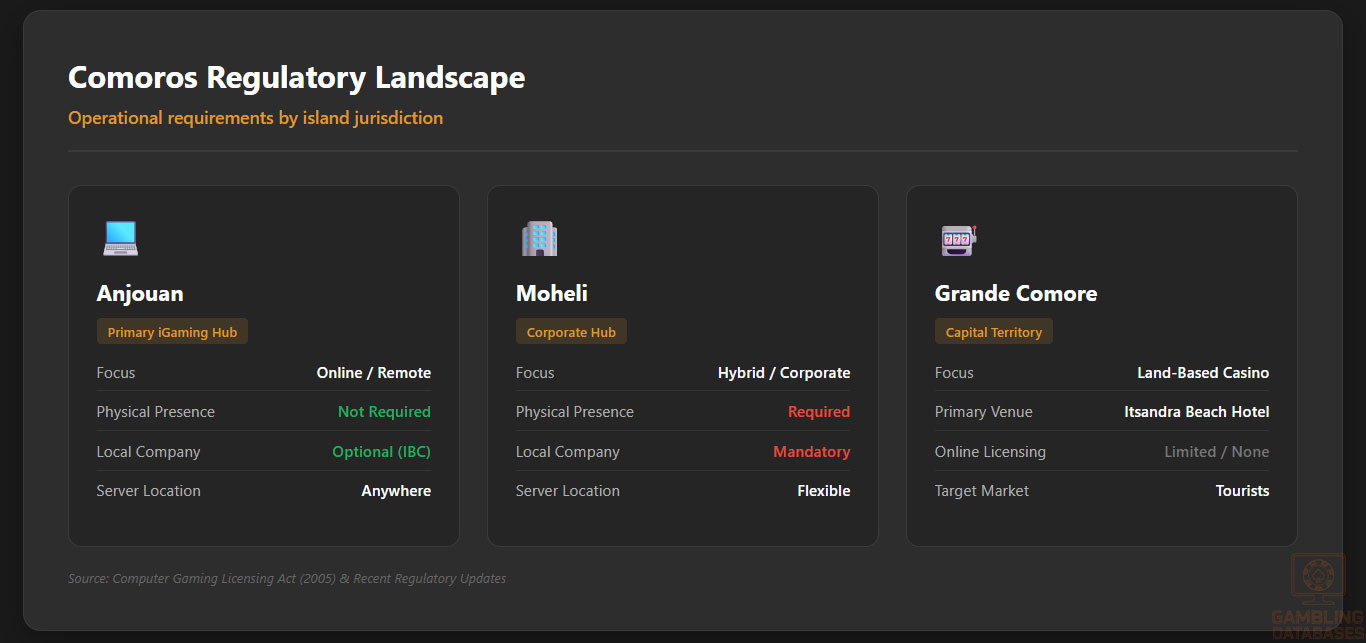Click the laptop icon above Anjouan
This screenshot has width=1366, height=643.
[x=121, y=238]
